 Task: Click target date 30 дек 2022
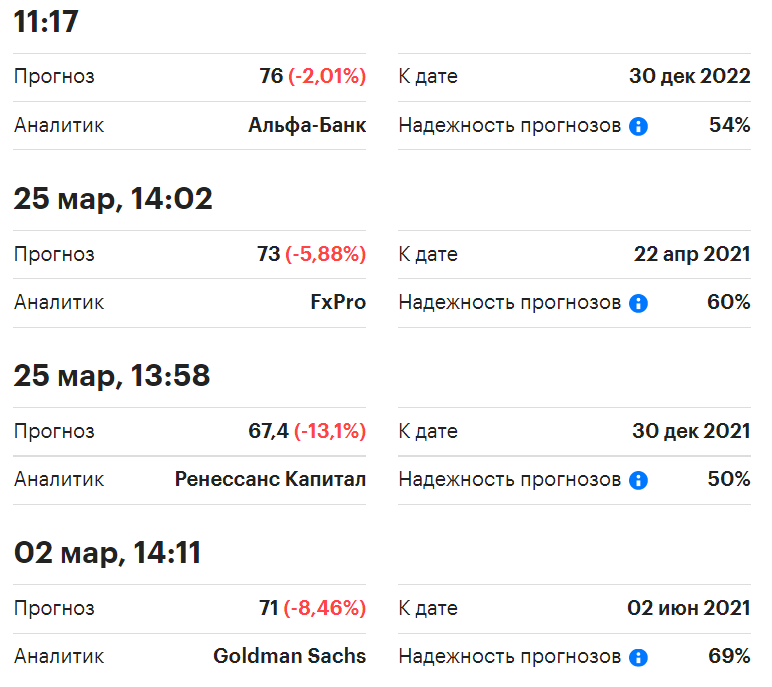point(690,76)
